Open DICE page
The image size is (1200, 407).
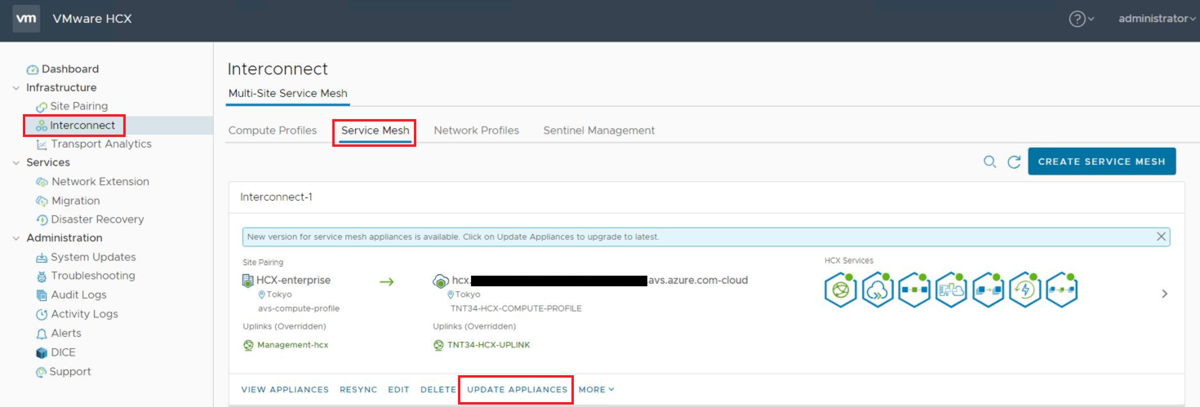click(63, 352)
